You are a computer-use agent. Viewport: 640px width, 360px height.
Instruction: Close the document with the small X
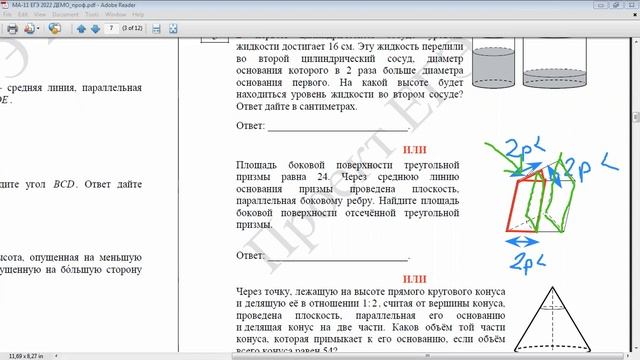coord(635,15)
